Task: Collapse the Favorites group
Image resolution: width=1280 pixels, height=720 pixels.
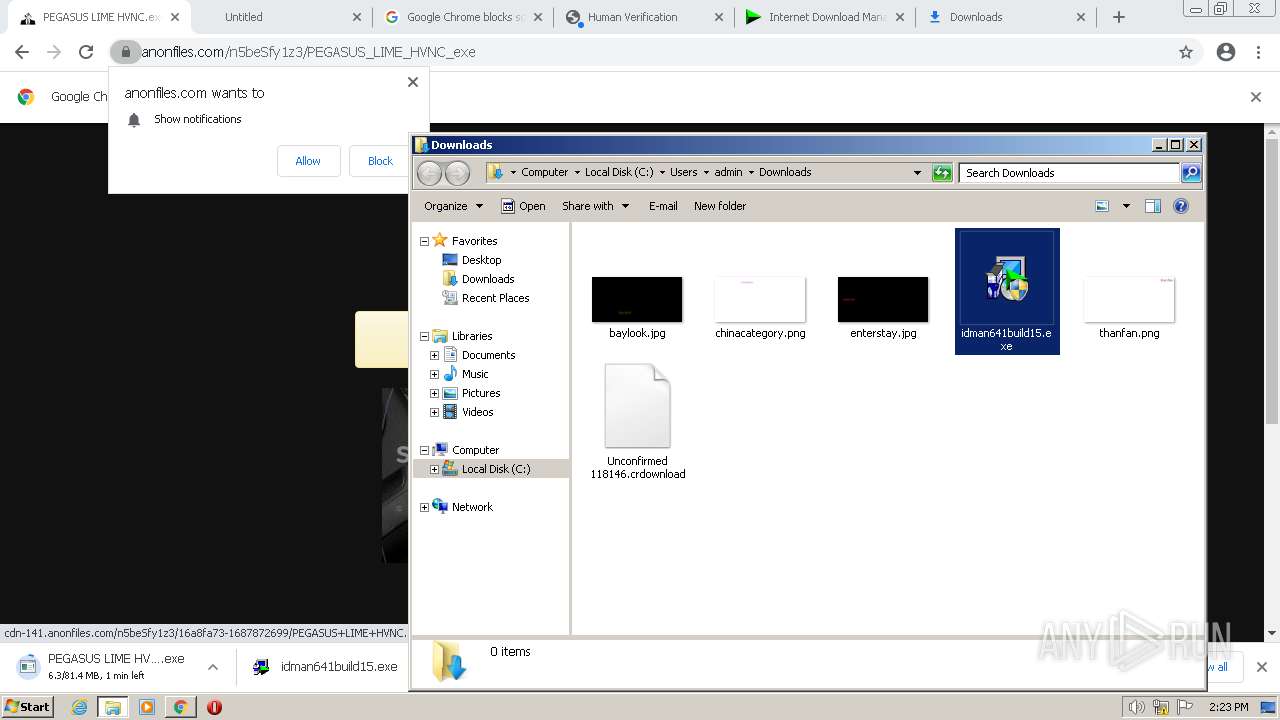Action: [x=424, y=241]
